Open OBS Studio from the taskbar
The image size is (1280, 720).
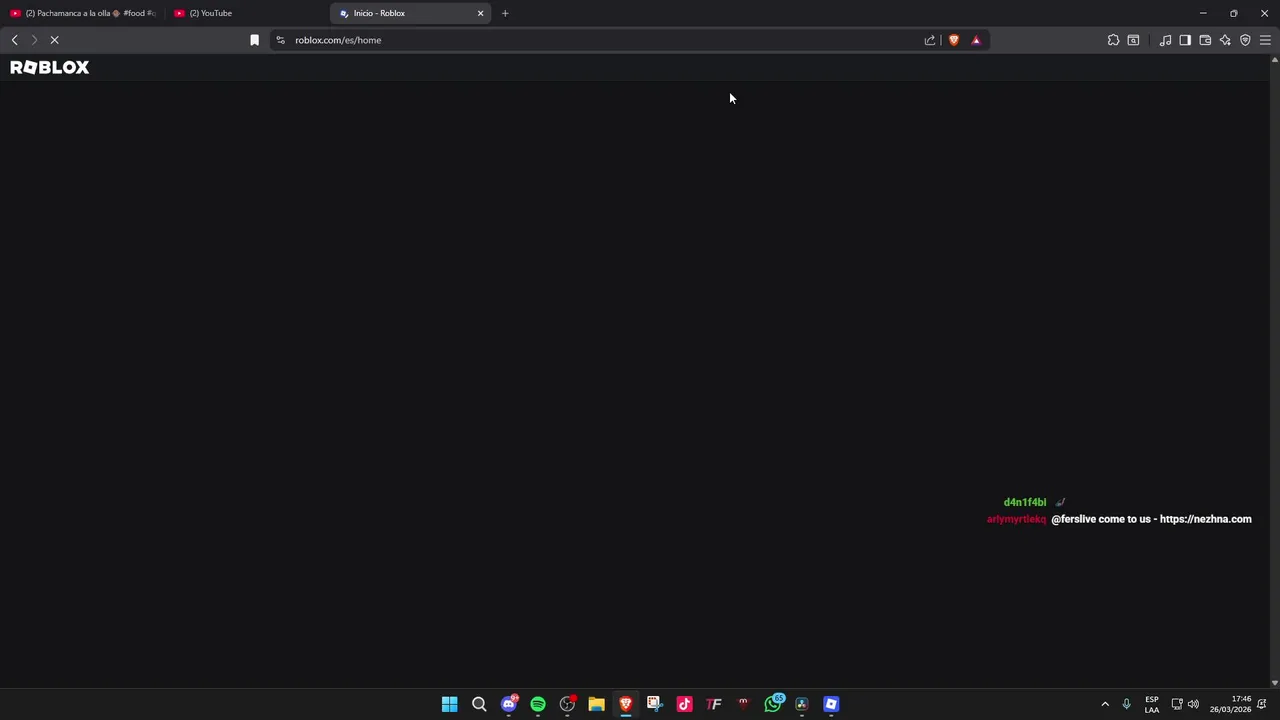click(567, 704)
